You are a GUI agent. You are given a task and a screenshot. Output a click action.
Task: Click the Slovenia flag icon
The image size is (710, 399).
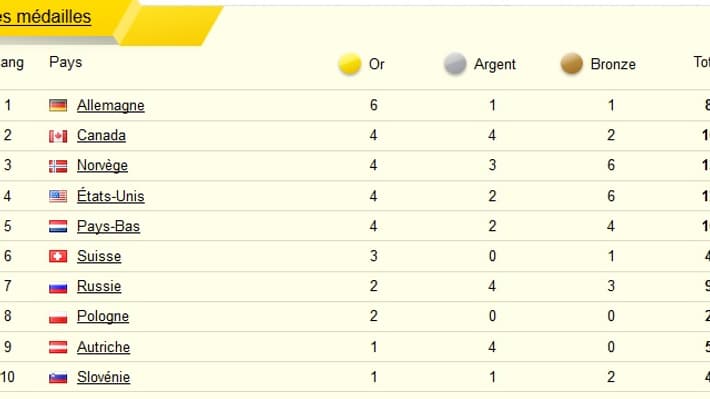pos(58,377)
